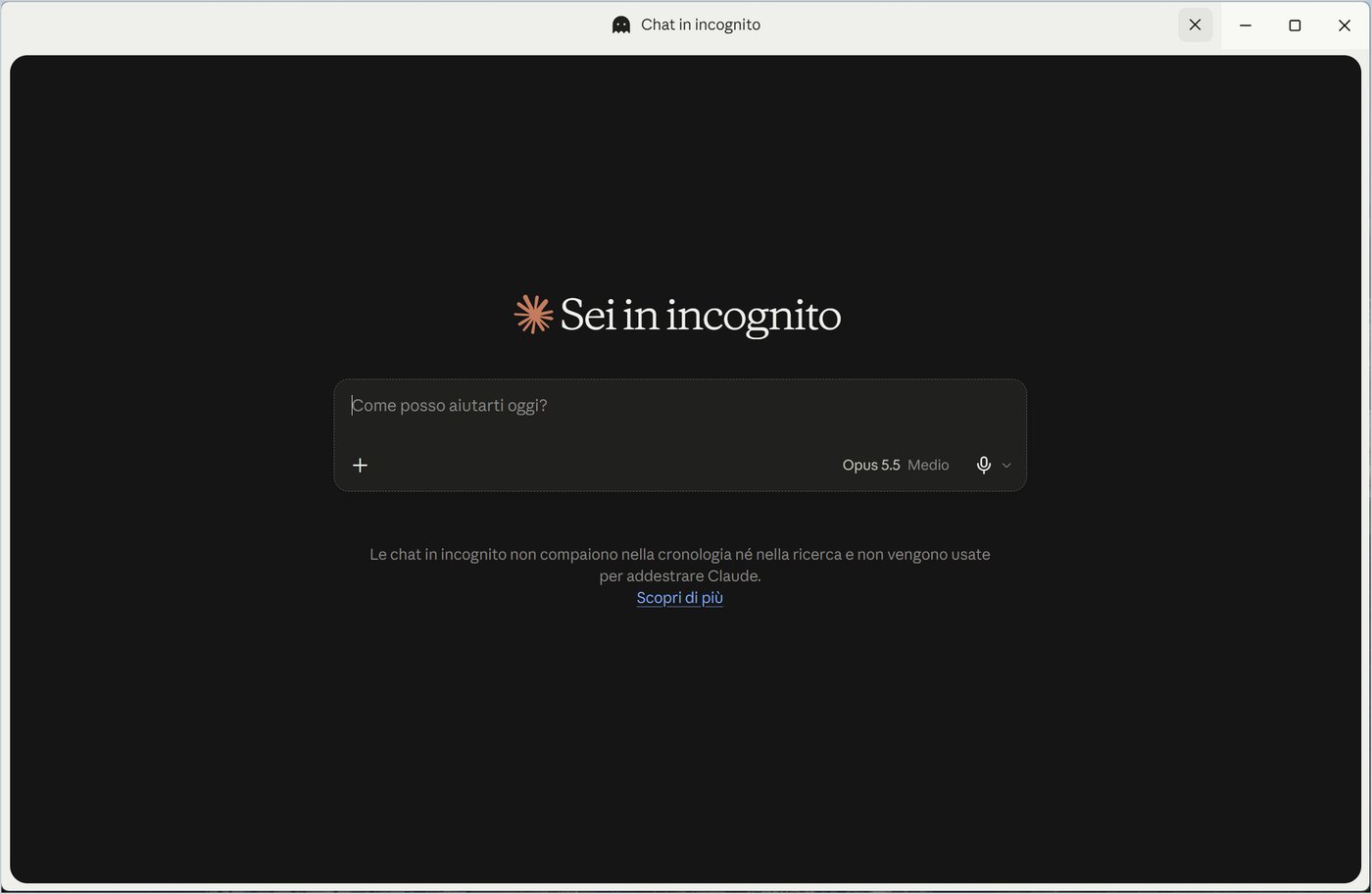
Task: Maximize the window
Action: pyautogui.click(x=1295, y=25)
